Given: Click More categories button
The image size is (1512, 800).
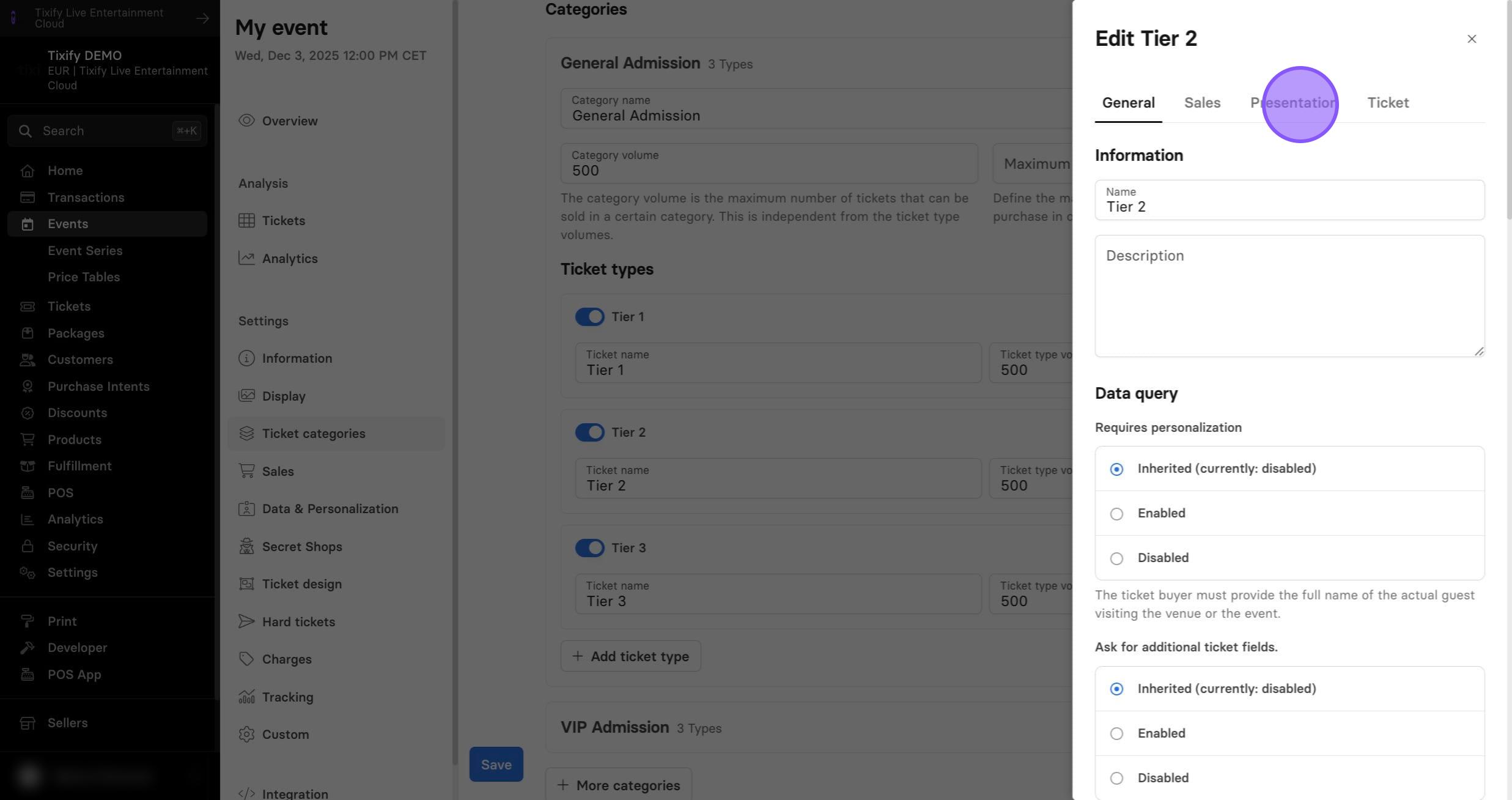Looking at the screenshot, I should click(x=618, y=785).
